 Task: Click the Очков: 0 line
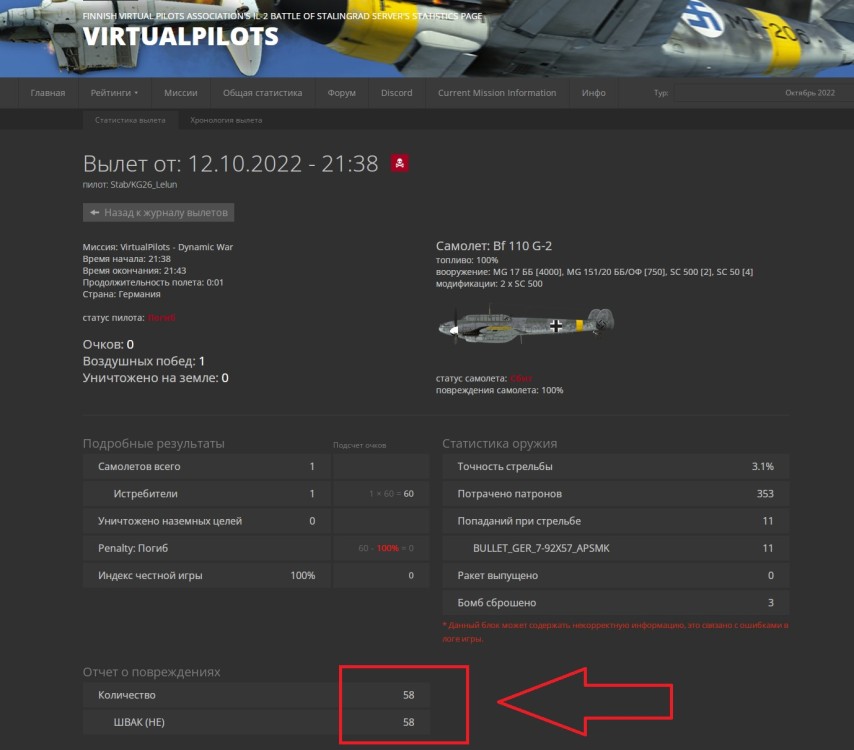(x=108, y=344)
